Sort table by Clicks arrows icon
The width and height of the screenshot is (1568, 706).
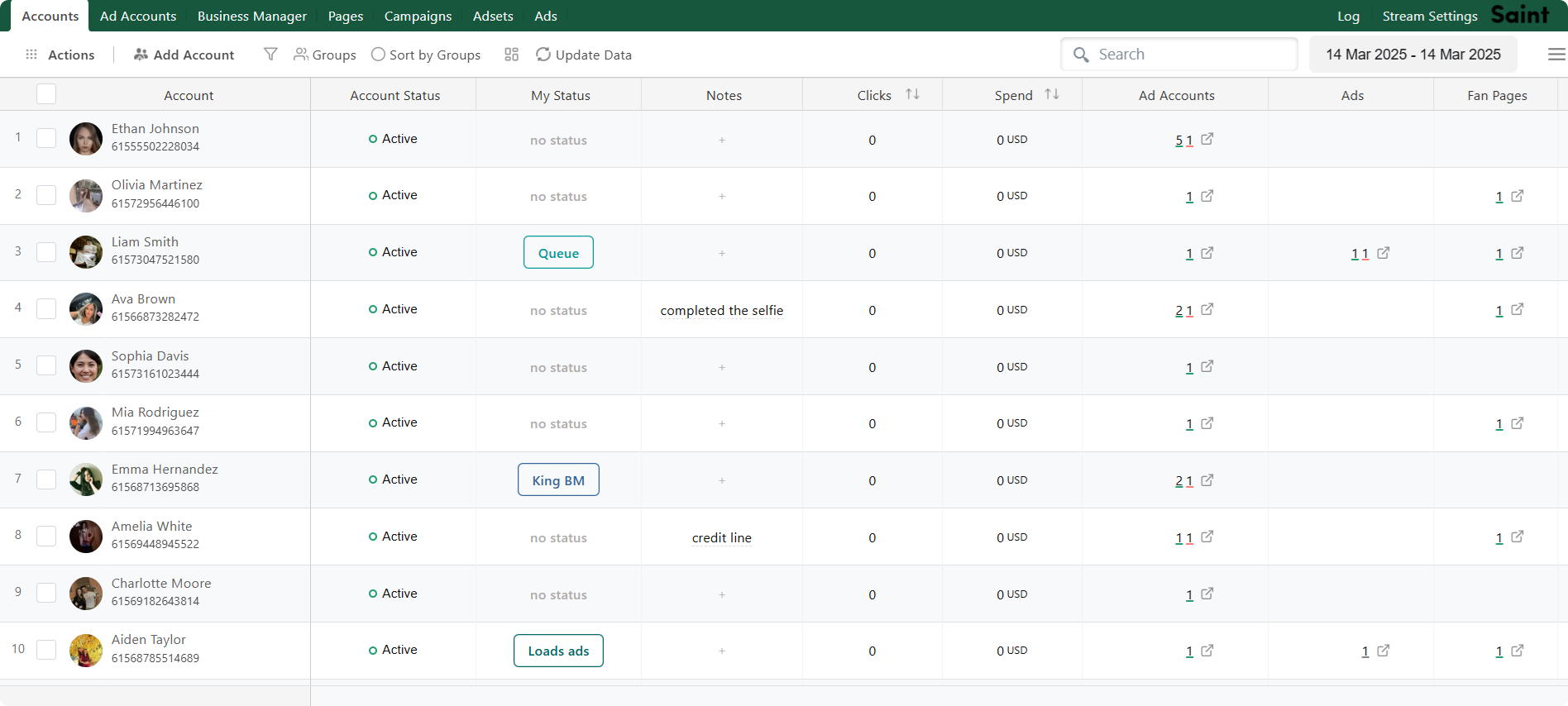[912, 94]
